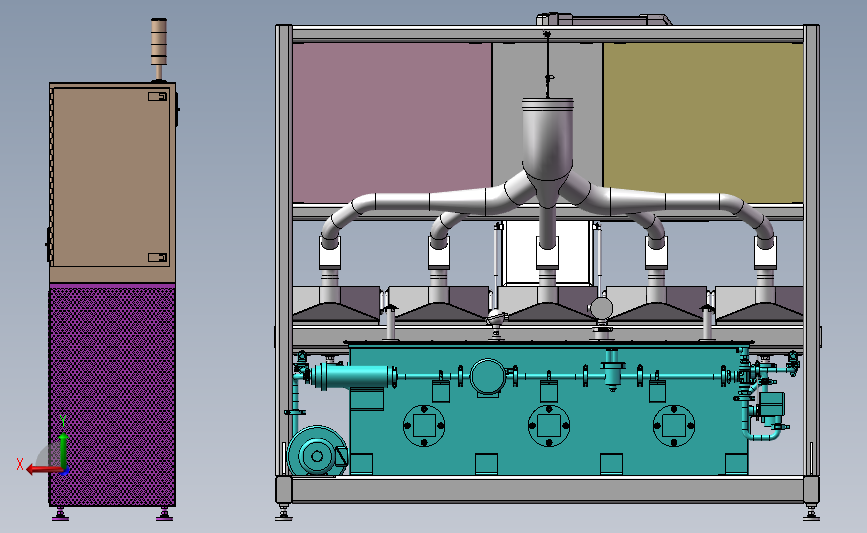Pick the middle circular flange on teal tank

pyautogui.click(x=549, y=426)
